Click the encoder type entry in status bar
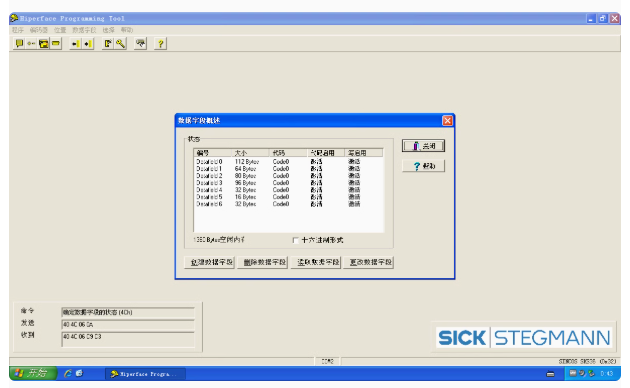The height and width of the screenshot is (388, 630). coord(587,361)
